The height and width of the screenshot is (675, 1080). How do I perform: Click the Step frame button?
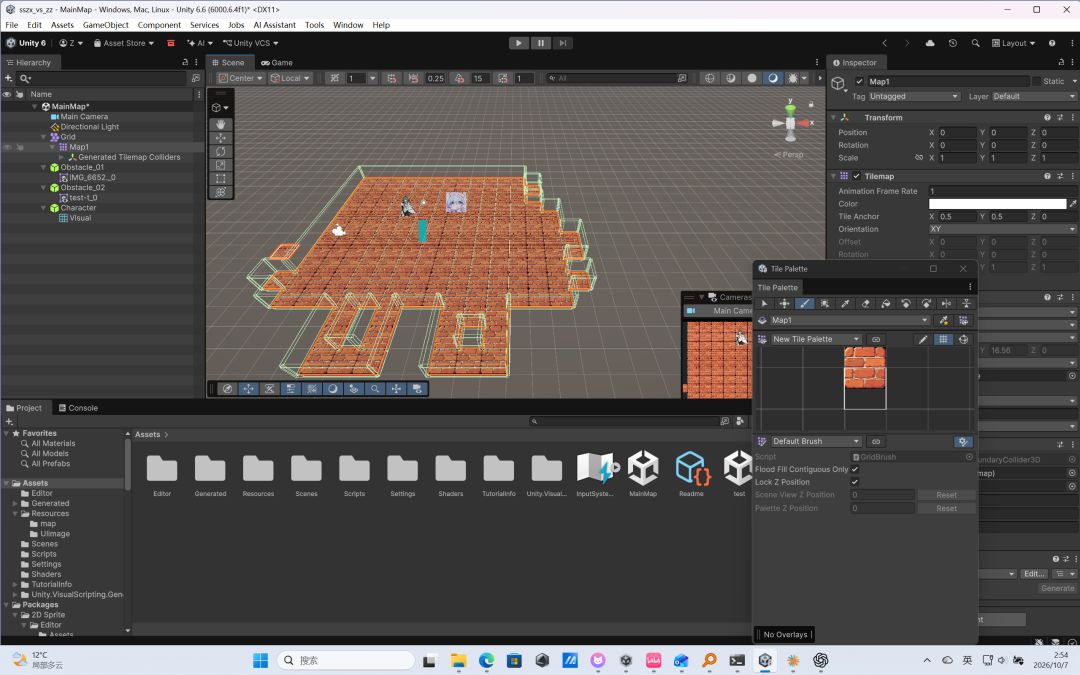click(563, 43)
